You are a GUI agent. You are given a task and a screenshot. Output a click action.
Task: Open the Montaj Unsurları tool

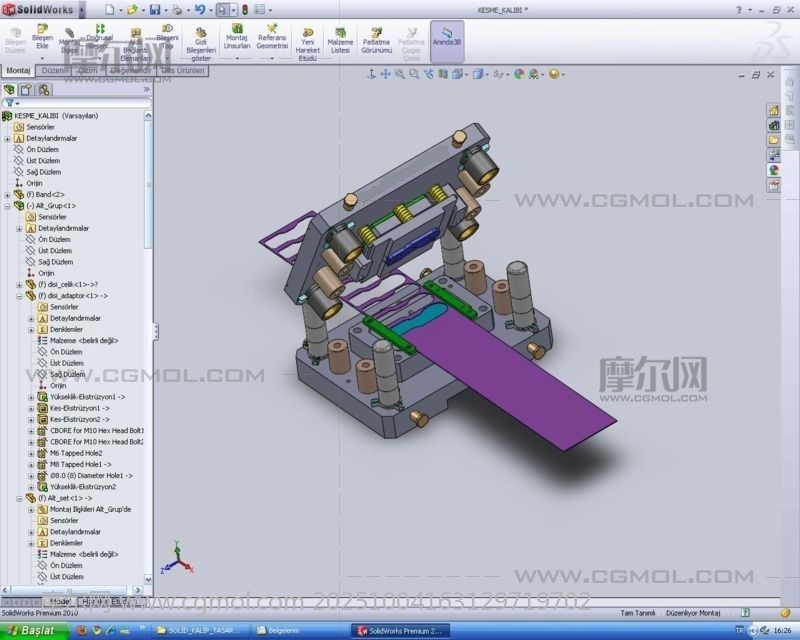click(237, 37)
